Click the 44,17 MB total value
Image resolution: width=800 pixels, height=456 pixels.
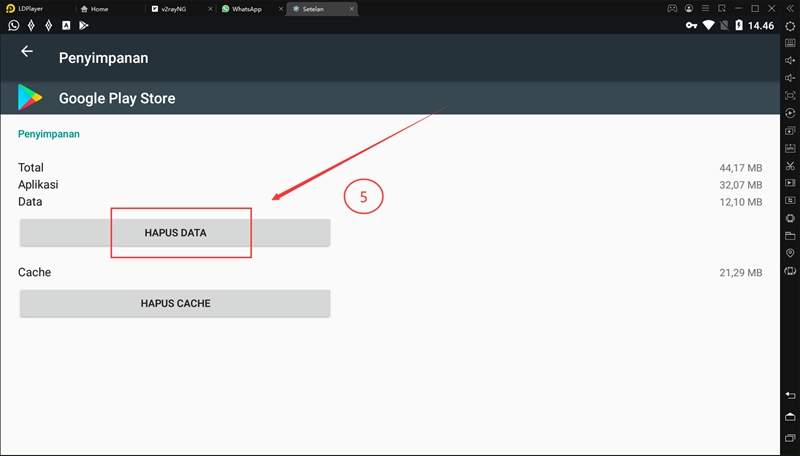pos(740,168)
